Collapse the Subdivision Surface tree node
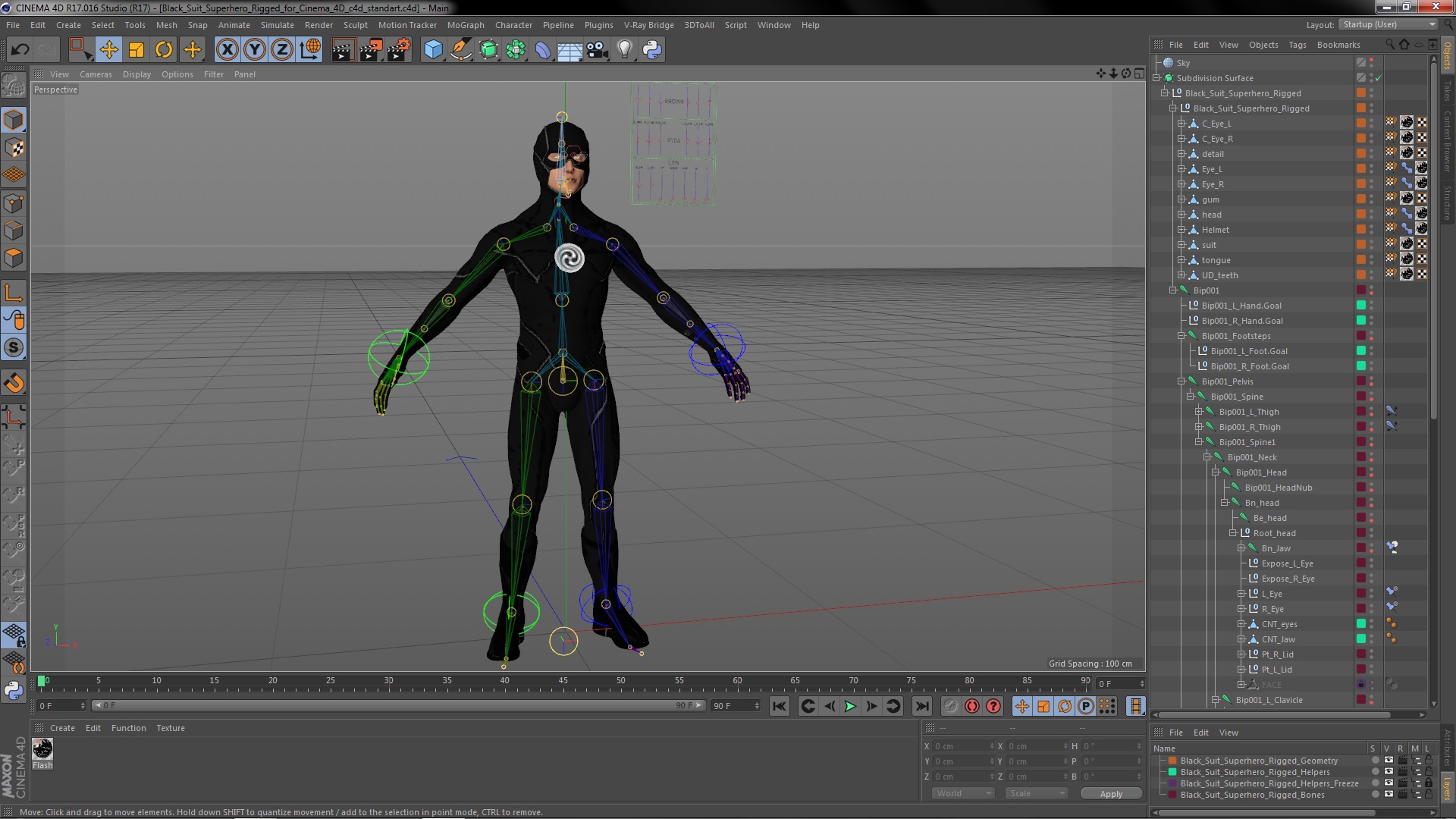The width and height of the screenshot is (1456, 819). point(1157,78)
